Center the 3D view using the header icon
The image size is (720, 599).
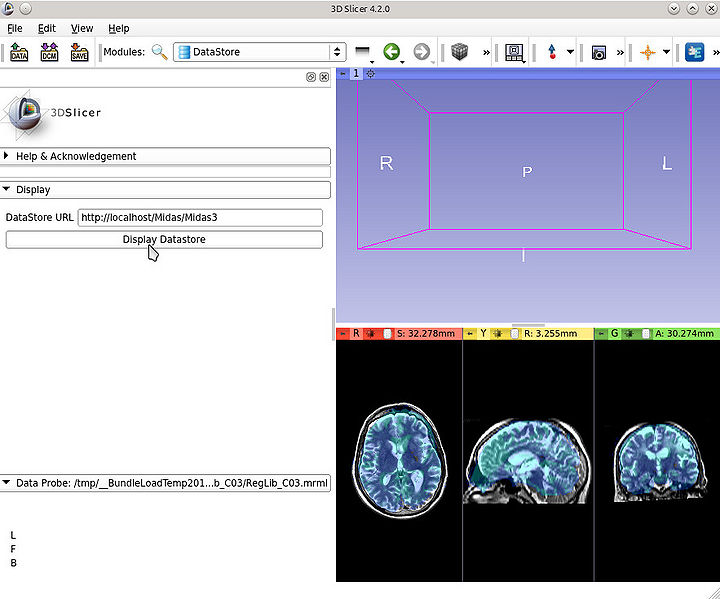pyautogui.click(x=371, y=74)
